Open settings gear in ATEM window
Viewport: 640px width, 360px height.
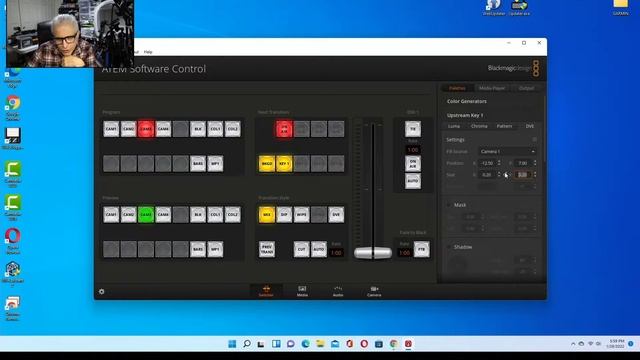click(x=102, y=291)
